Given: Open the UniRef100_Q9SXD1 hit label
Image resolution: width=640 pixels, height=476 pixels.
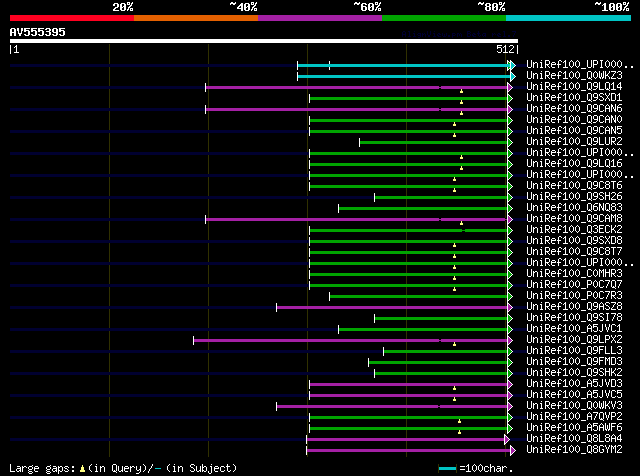Looking at the screenshot, I should (574, 98).
